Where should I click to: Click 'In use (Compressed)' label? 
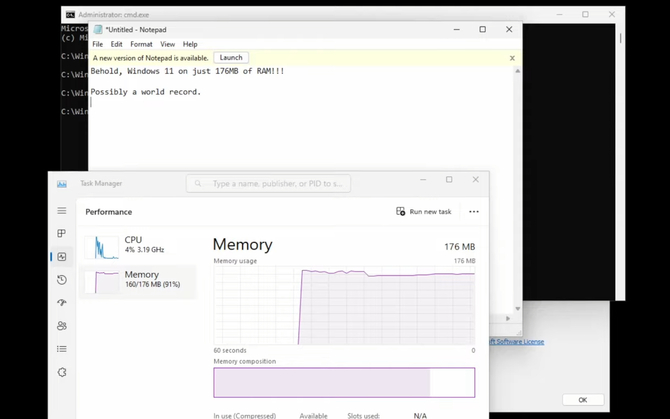click(x=244, y=416)
